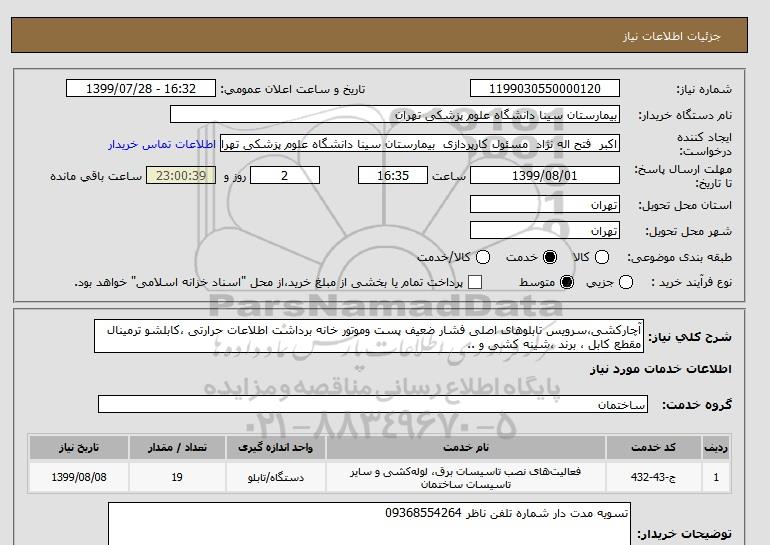
Task: Click the اطلاعات خدمات مورد نیاز section heading
Action: (x=660, y=369)
